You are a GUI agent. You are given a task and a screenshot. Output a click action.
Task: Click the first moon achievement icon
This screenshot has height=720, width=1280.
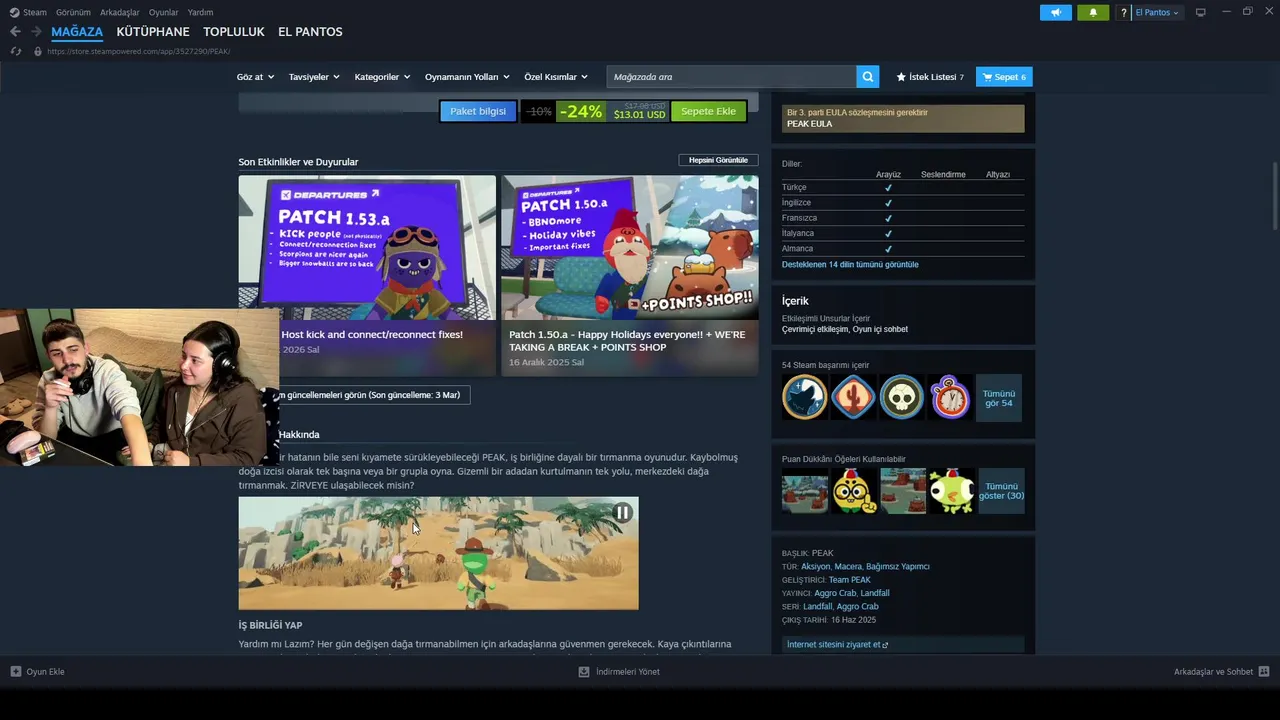[x=804, y=397]
